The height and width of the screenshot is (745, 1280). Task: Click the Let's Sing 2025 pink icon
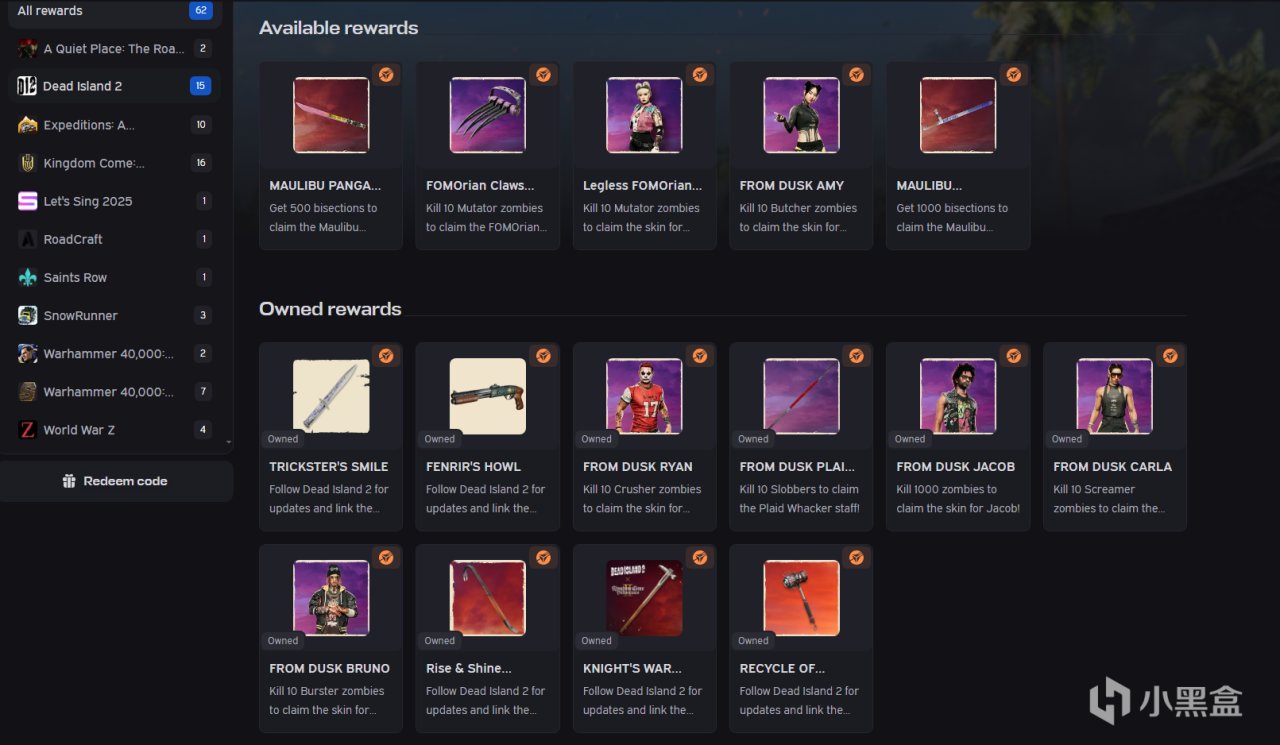(x=28, y=201)
